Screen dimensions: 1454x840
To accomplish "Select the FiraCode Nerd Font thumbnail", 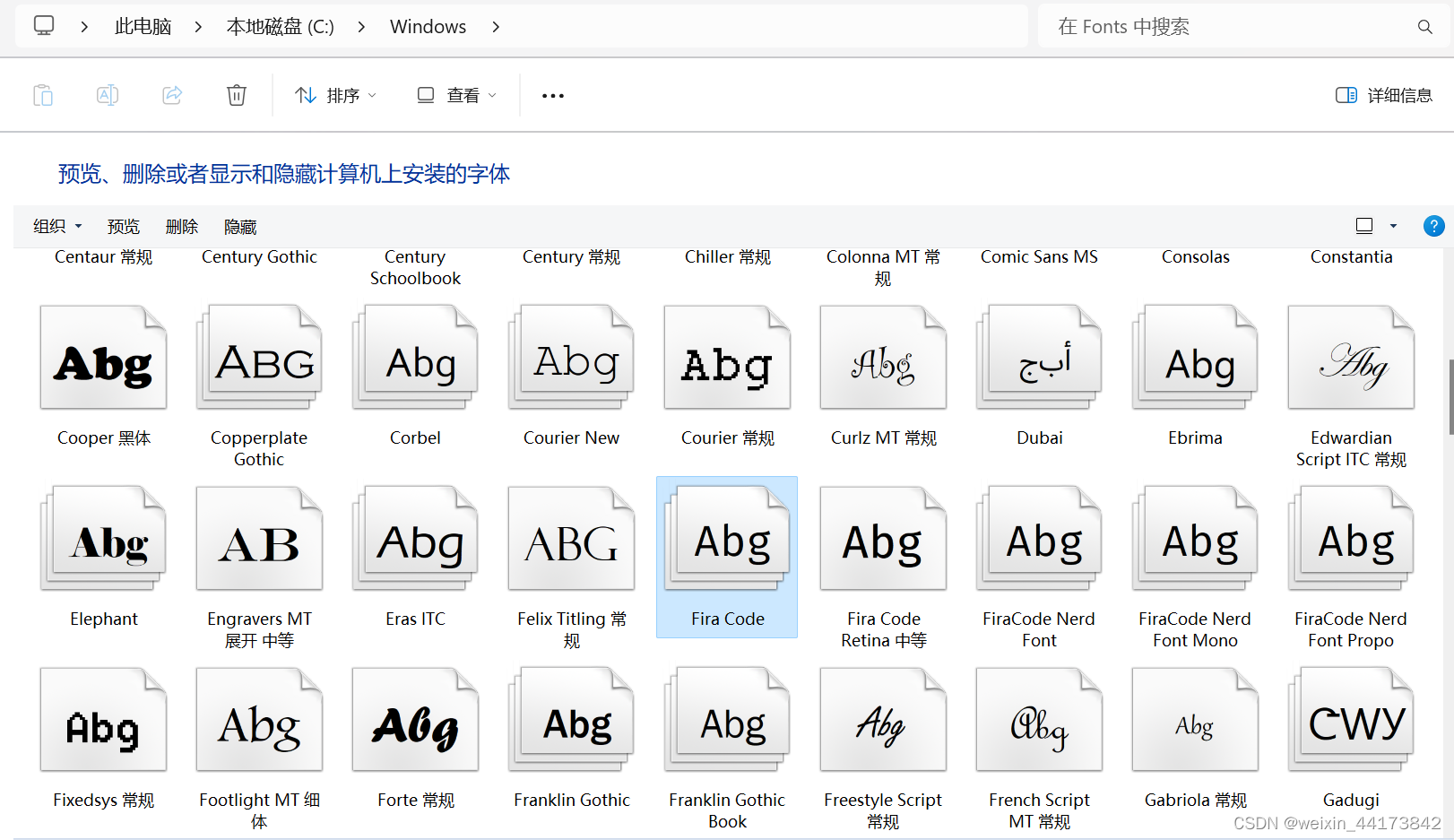I will 1038,538.
